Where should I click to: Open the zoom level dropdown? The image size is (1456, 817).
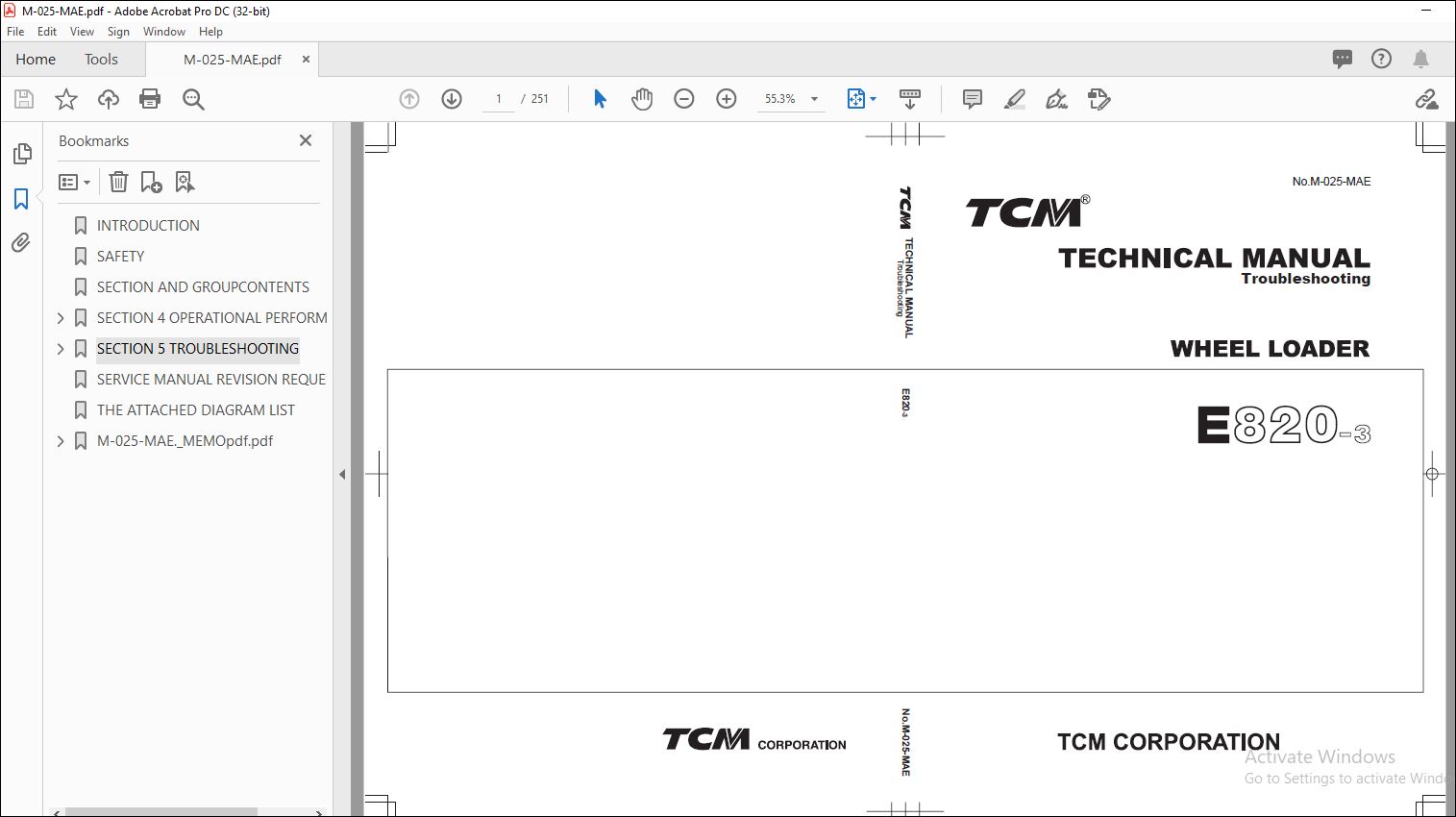(814, 99)
